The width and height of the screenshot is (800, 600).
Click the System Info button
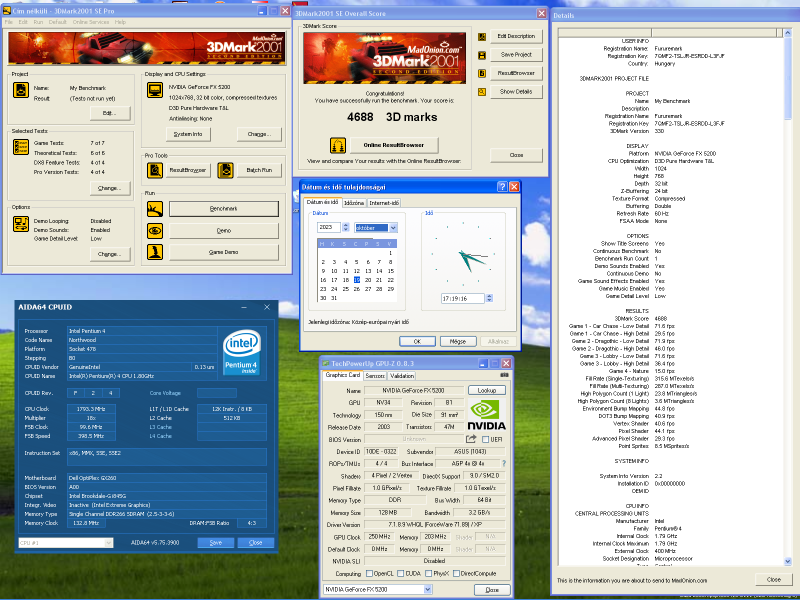[x=188, y=134]
